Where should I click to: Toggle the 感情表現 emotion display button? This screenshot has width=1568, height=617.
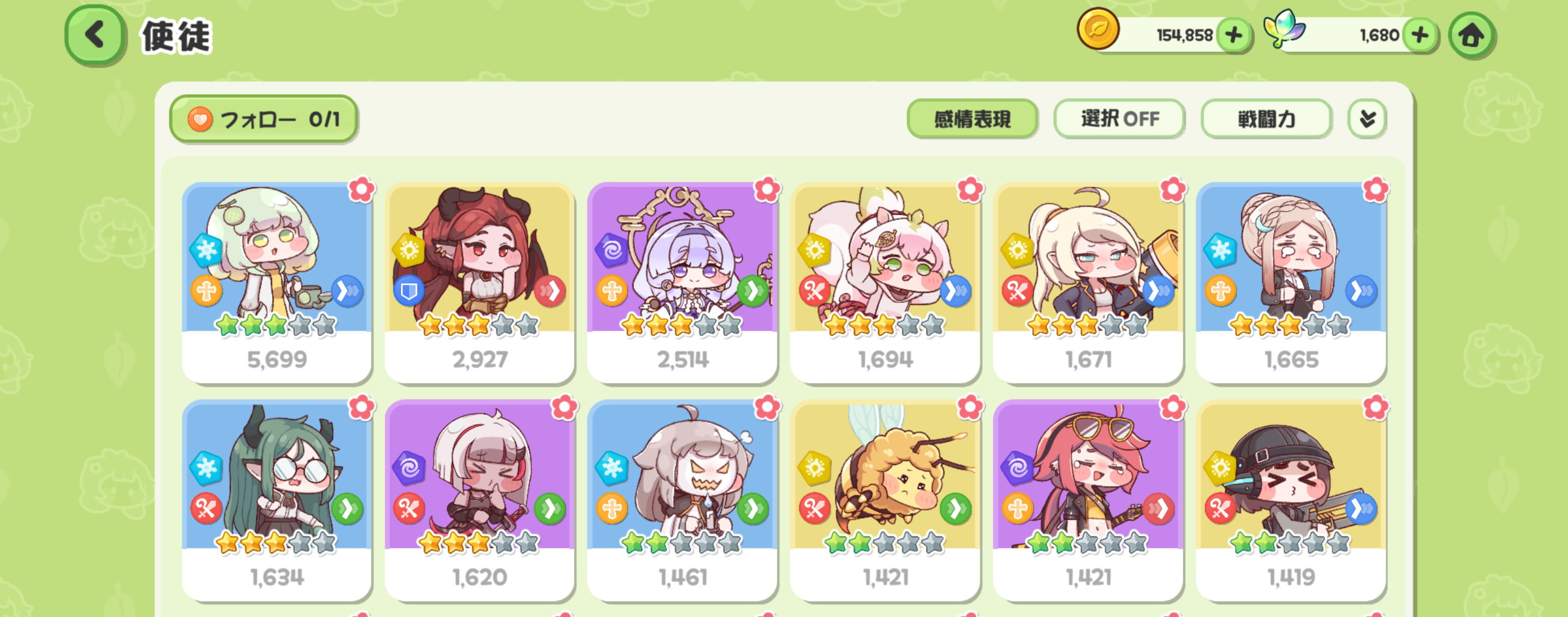[972, 118]
